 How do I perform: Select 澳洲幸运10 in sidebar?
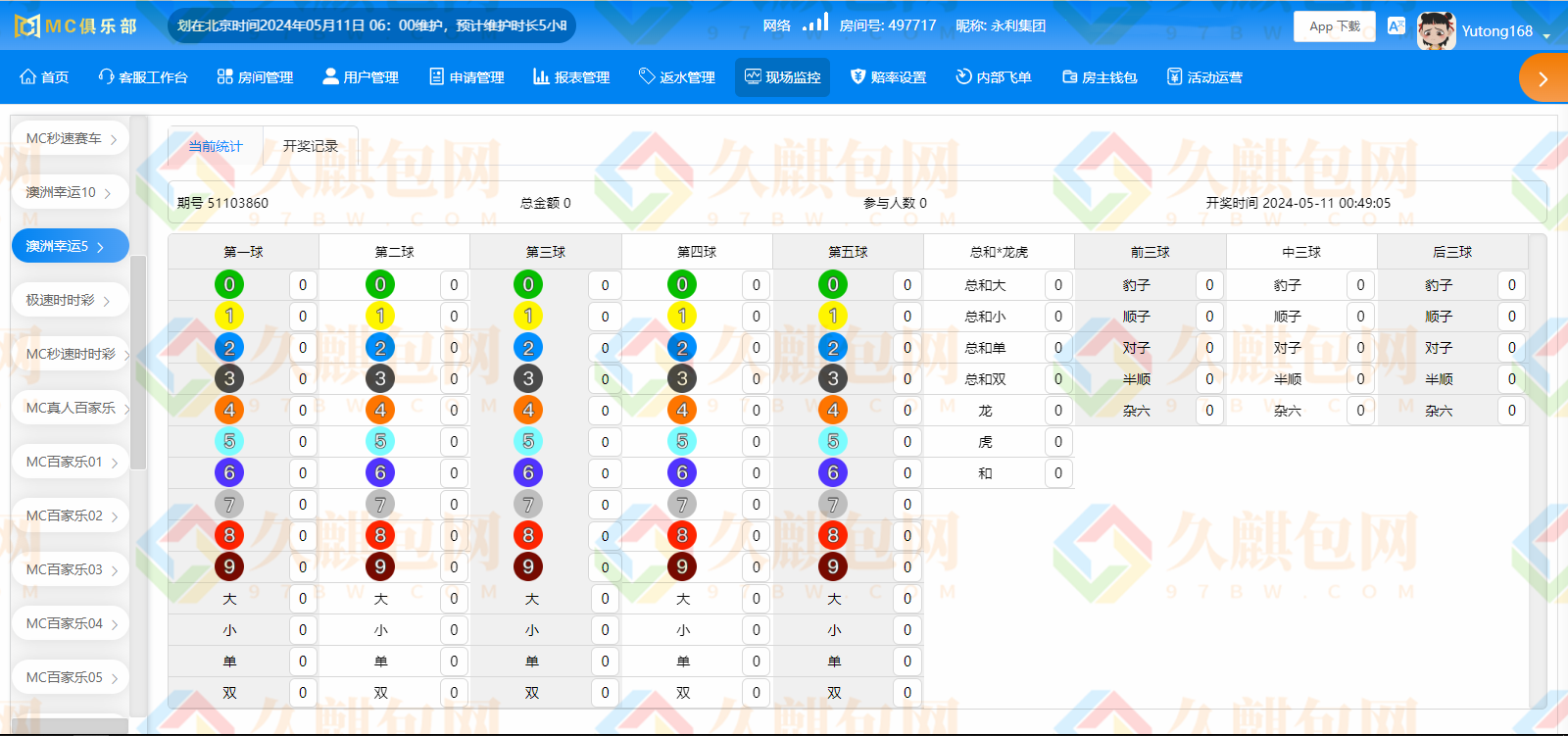(71, 193)
